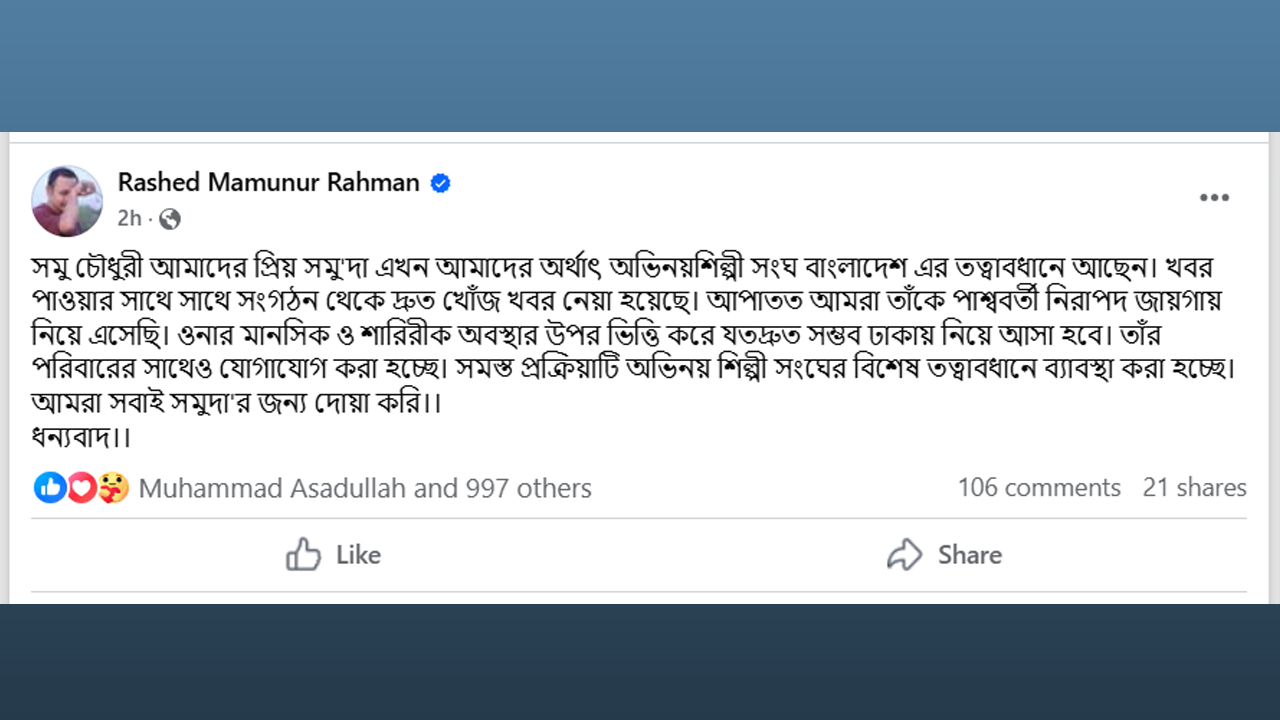Click the blue thumbs-up reaction emoji

49,488
